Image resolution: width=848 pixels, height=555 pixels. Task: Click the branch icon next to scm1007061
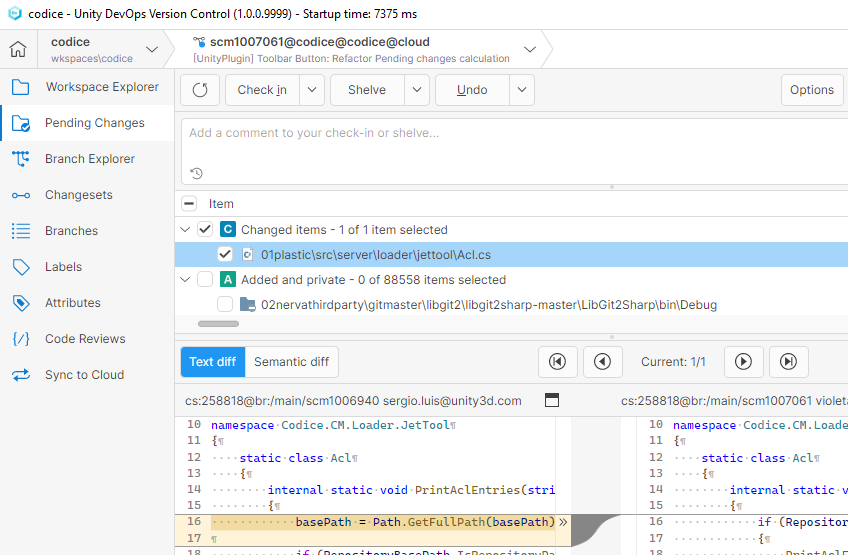tap(199, 42)
